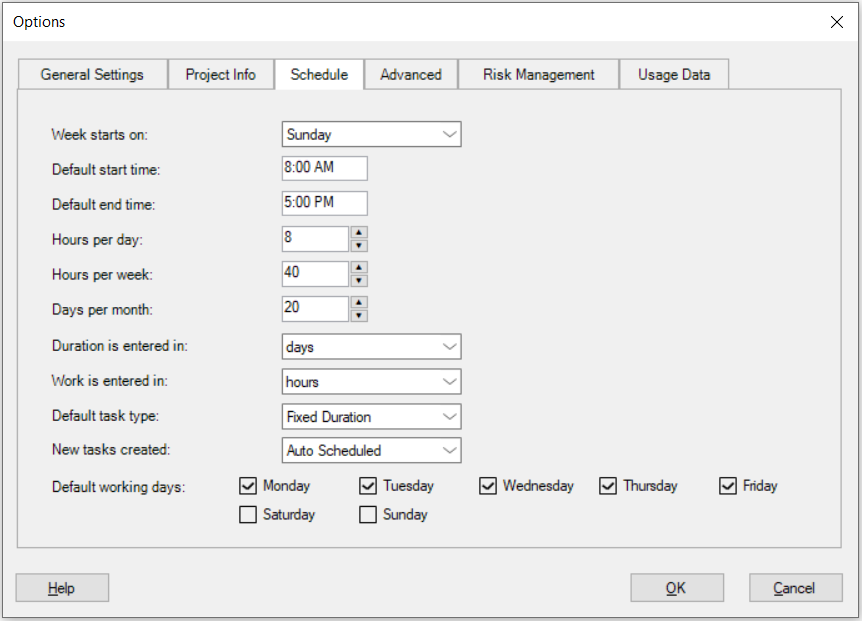Uncheck the Friday working day checkbox
Image resolution: width=862 pixels, height=621 pixels.
point(728,486)
